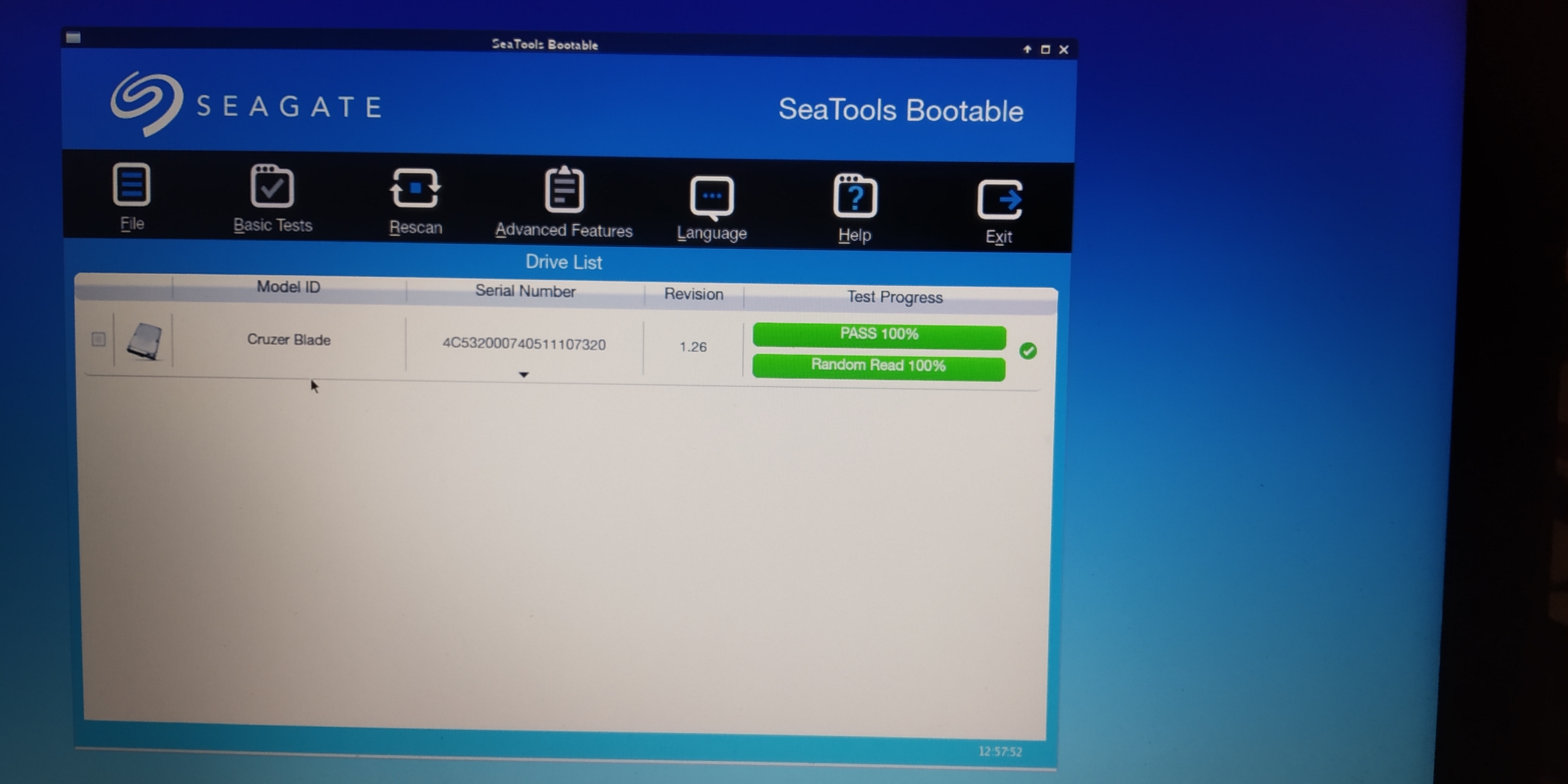Click the PASS 100% progress bar
Image resolution: width=1568 pixels, height=784 pixels.
(879, 336)
